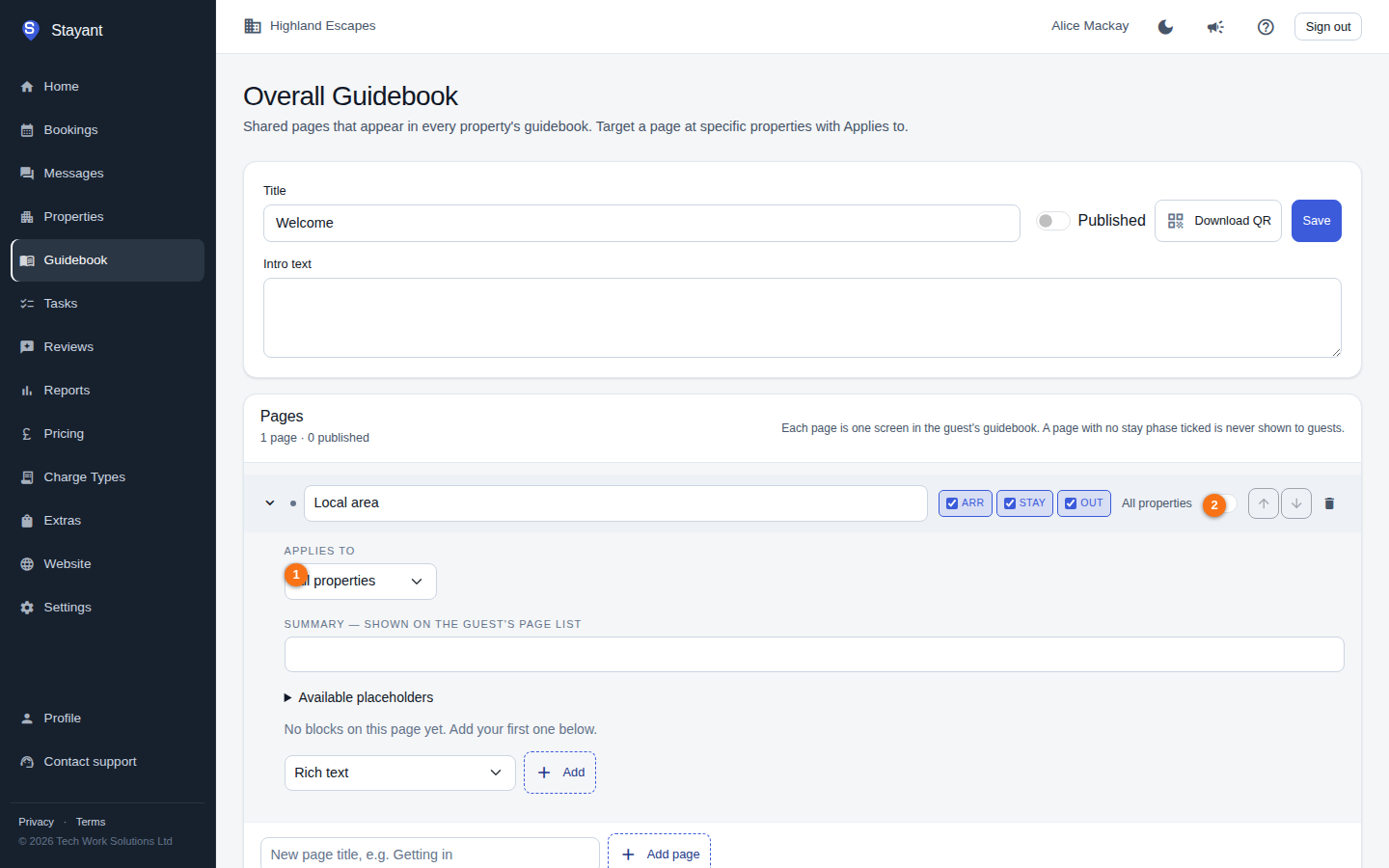Open announcements via the megaphone icon
This screenshot has width=1389, height=868.
tap(1215, 27)
